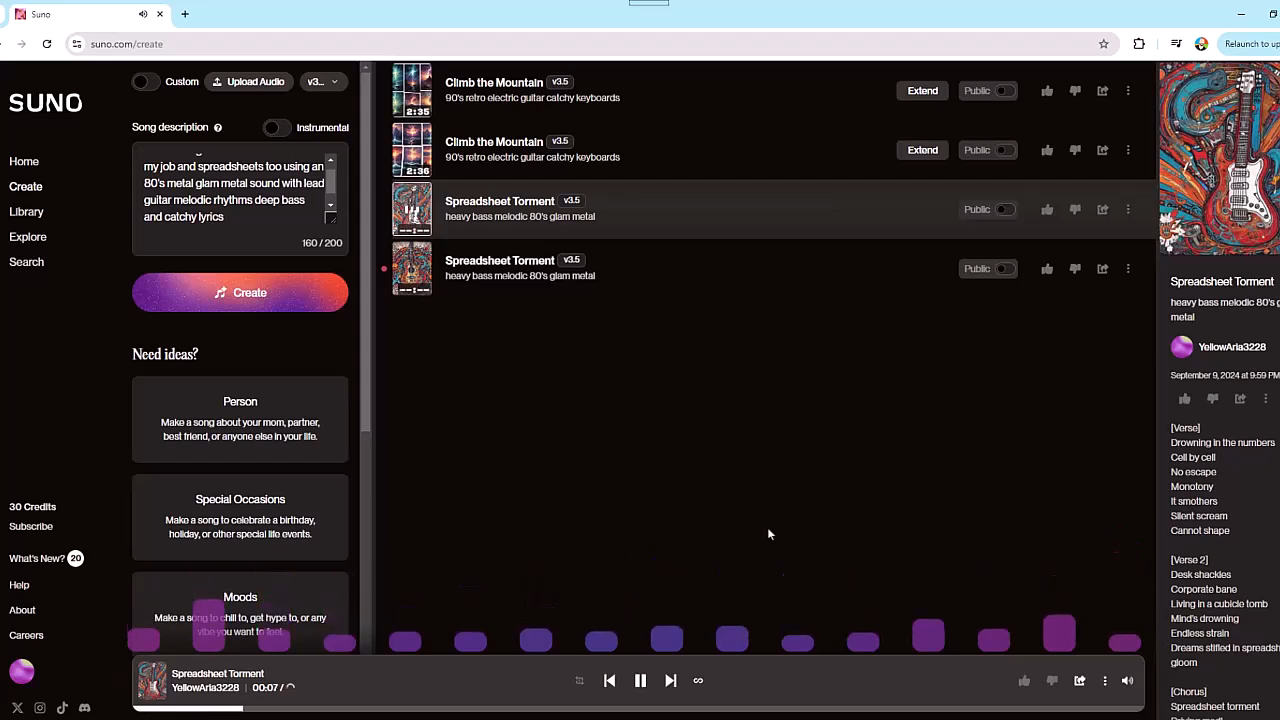The image size is (1280, 720).
Task: Click the gradient Create button
Action: [x=240, y=293]
